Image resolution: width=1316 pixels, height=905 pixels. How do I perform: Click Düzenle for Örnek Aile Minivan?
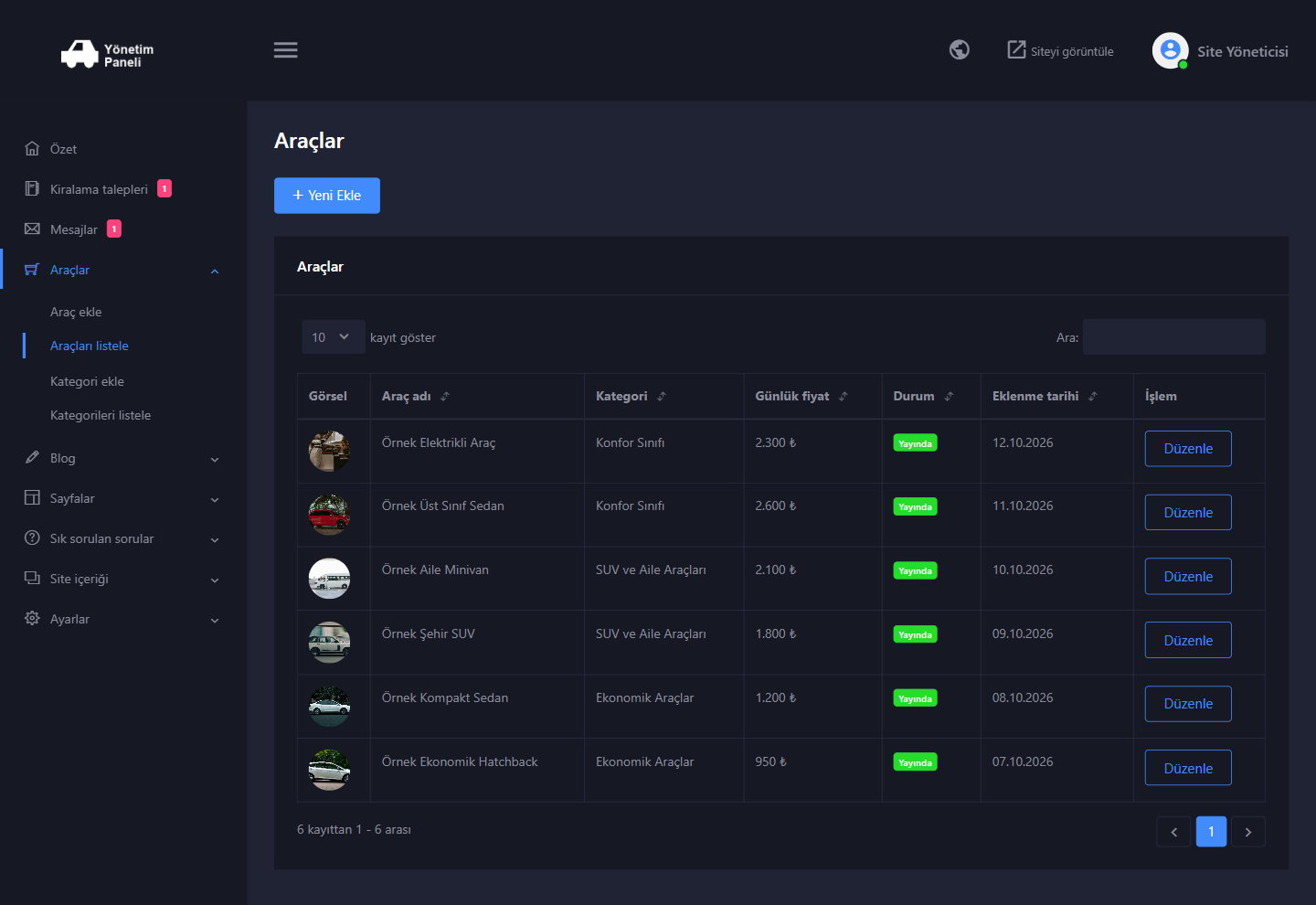1188,577
